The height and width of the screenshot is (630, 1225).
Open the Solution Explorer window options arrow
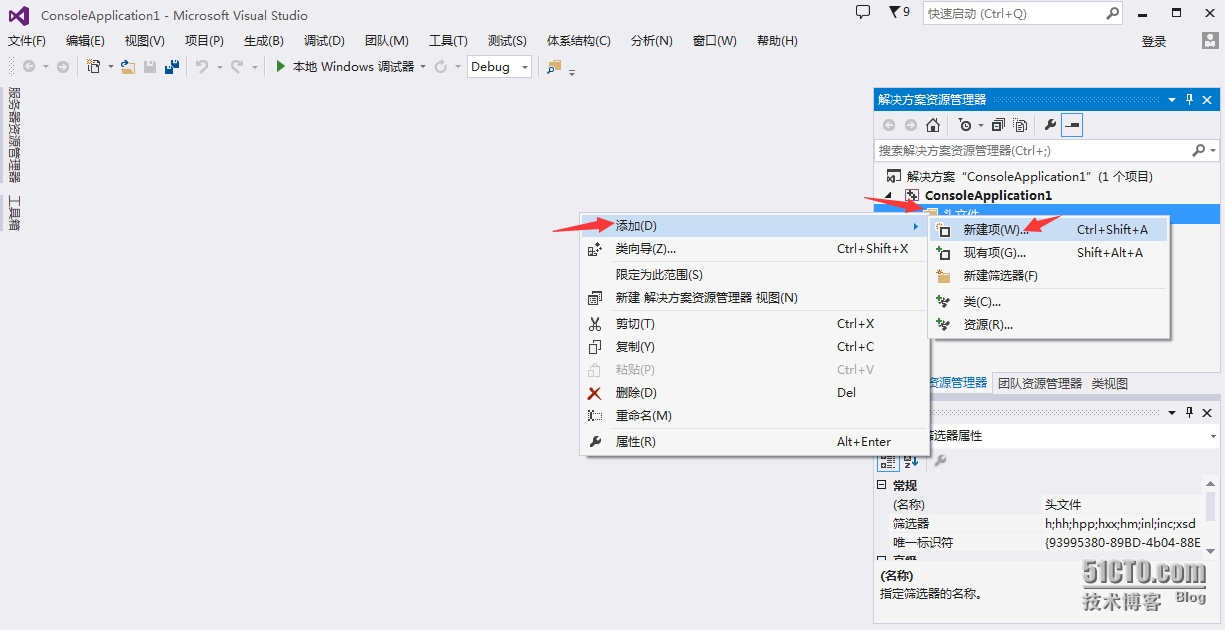1172,99
